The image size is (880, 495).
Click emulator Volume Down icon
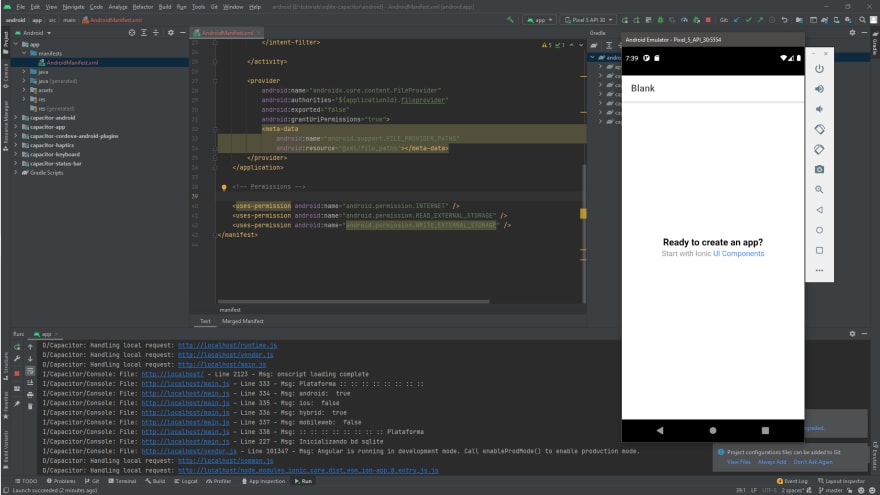(x=819, y=109)
